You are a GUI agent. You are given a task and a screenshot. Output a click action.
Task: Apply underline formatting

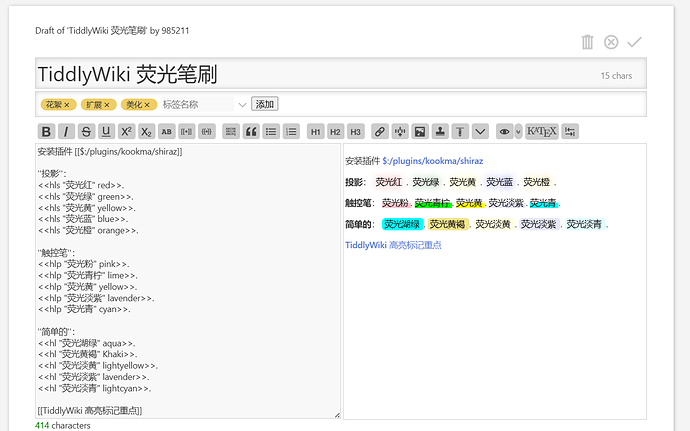click(x=106, y=131)
